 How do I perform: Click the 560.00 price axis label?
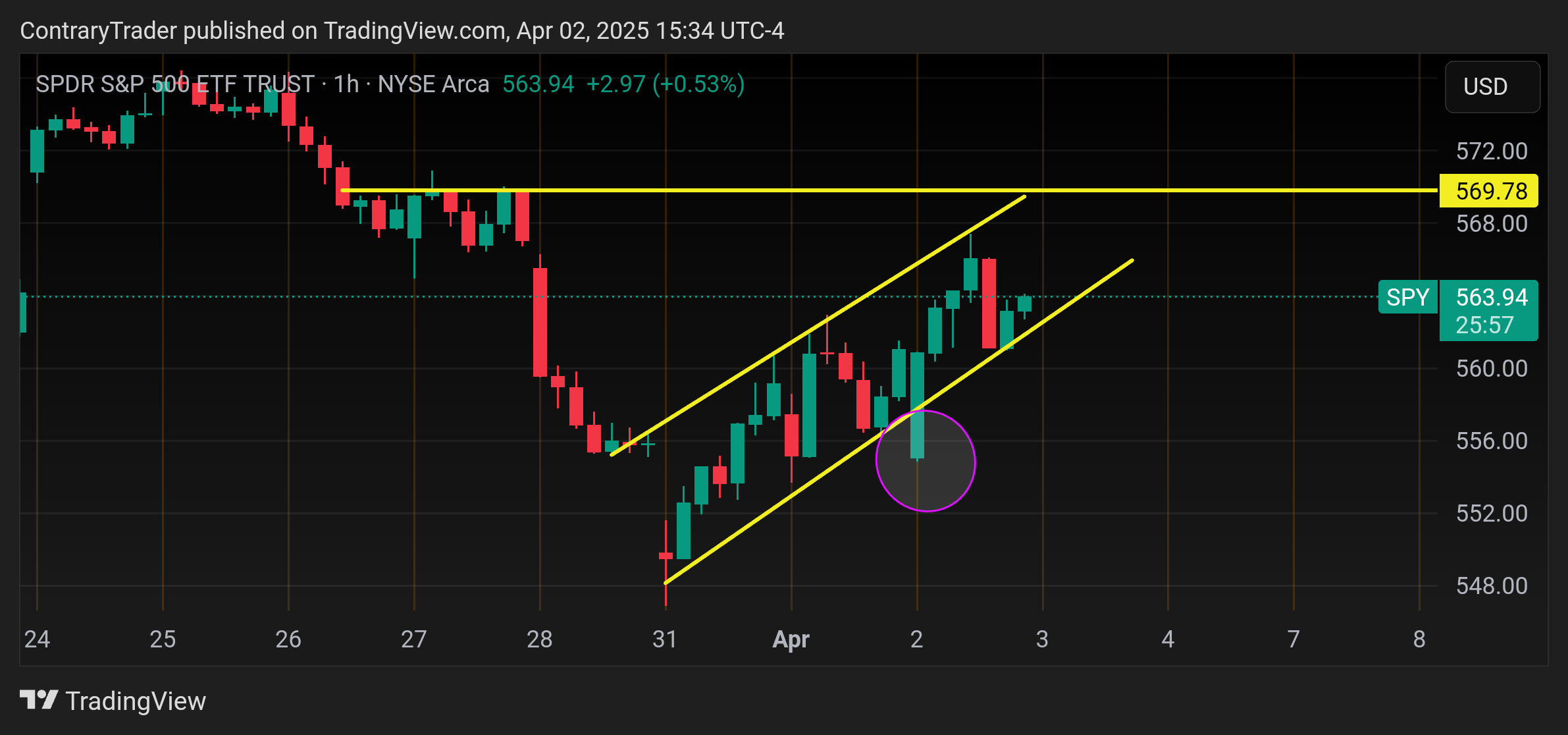point(1492,369)
